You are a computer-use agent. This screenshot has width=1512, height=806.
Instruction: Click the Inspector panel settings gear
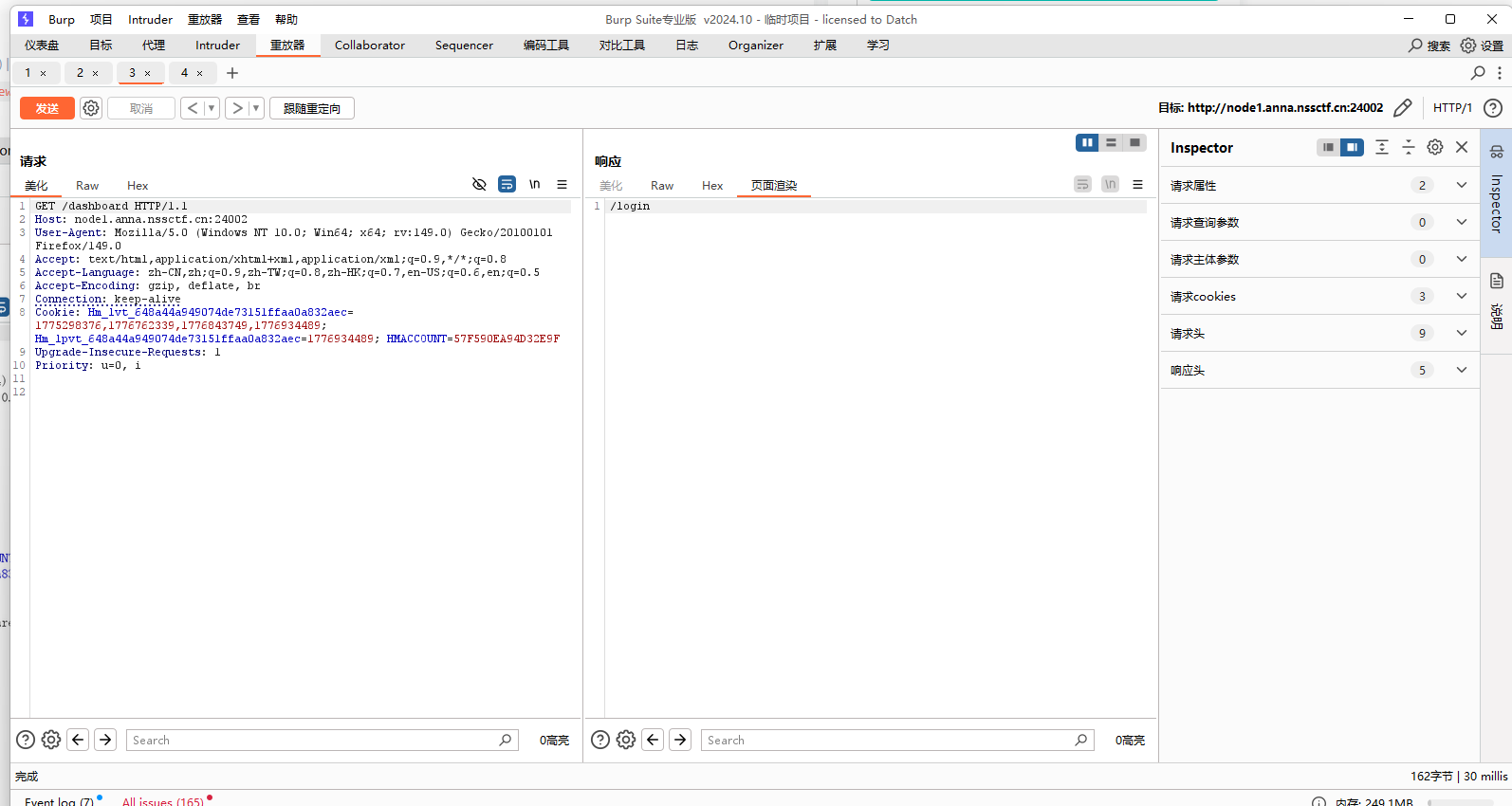(1435, 147)
